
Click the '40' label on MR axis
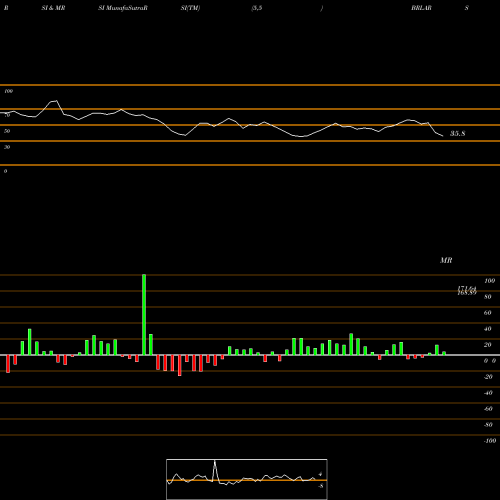pos(488,329)
